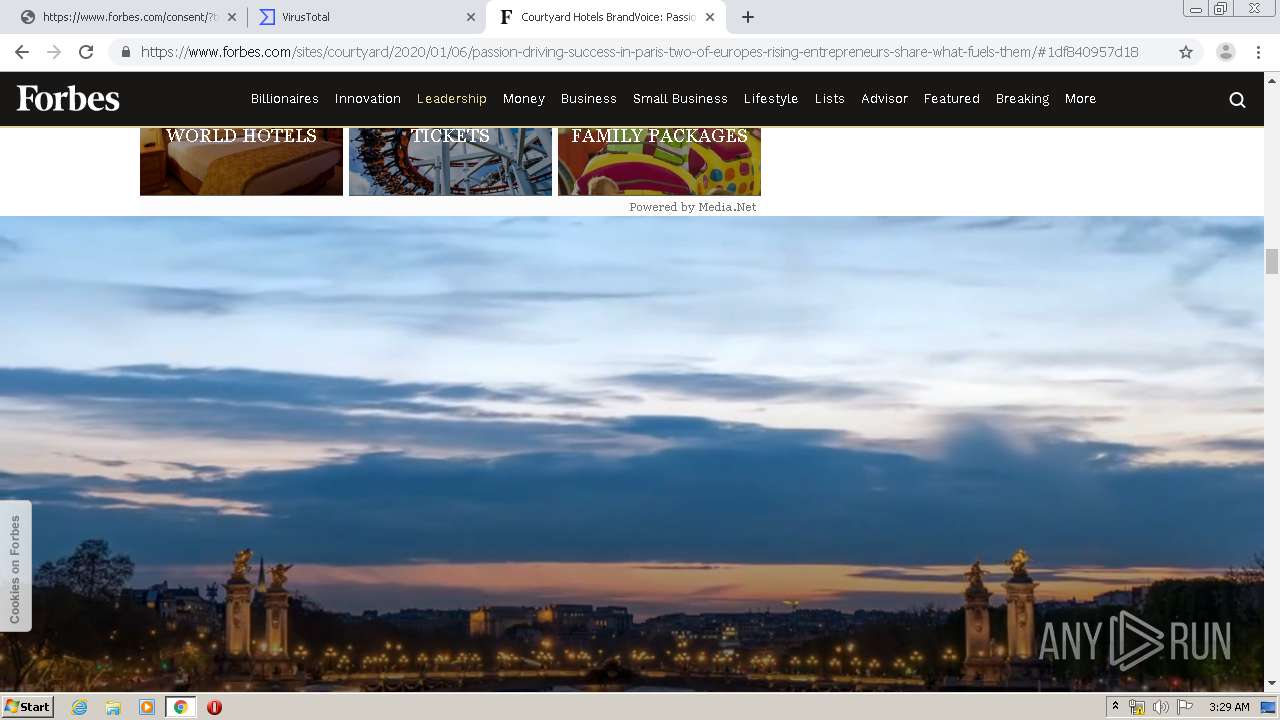This screenshot has width=1280, height=720.
Task: Open the Forbes search icon
Action: [1237, 99]
